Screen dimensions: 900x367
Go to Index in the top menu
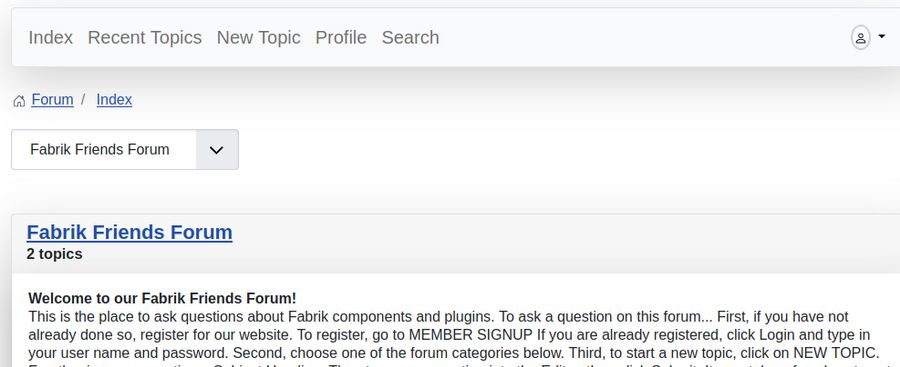pyautogui.click(x=51, y=37)
